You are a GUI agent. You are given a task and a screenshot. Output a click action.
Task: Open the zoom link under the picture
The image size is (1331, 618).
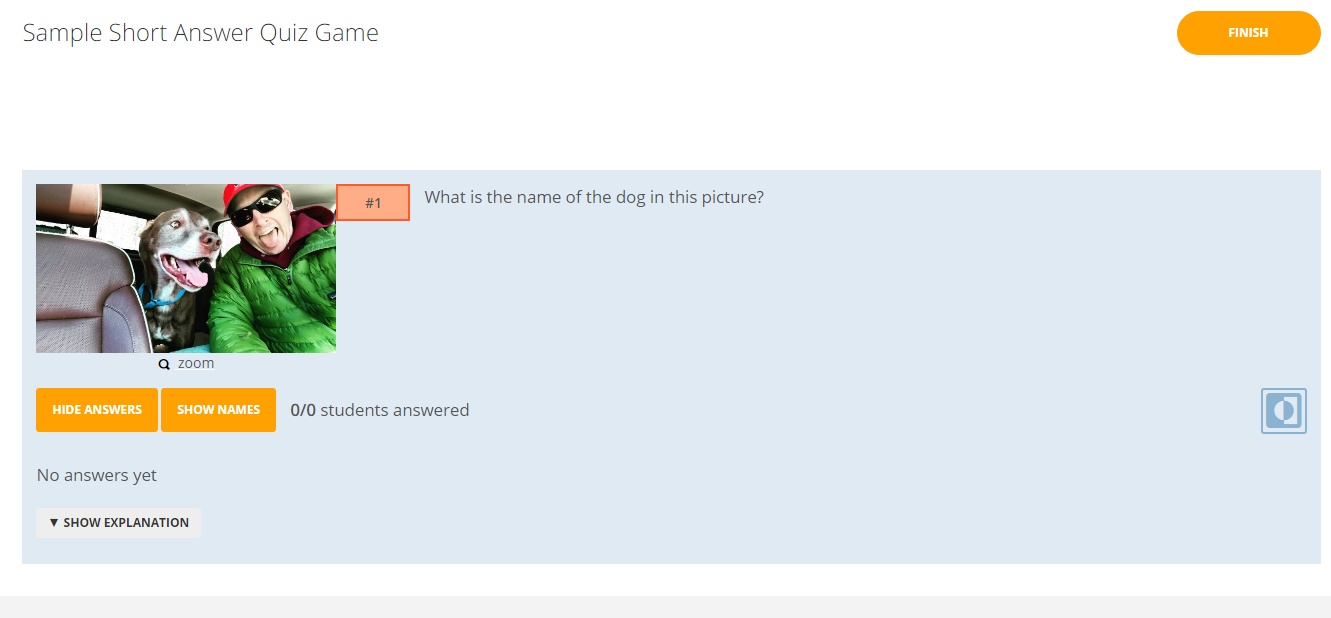[196, 363]
